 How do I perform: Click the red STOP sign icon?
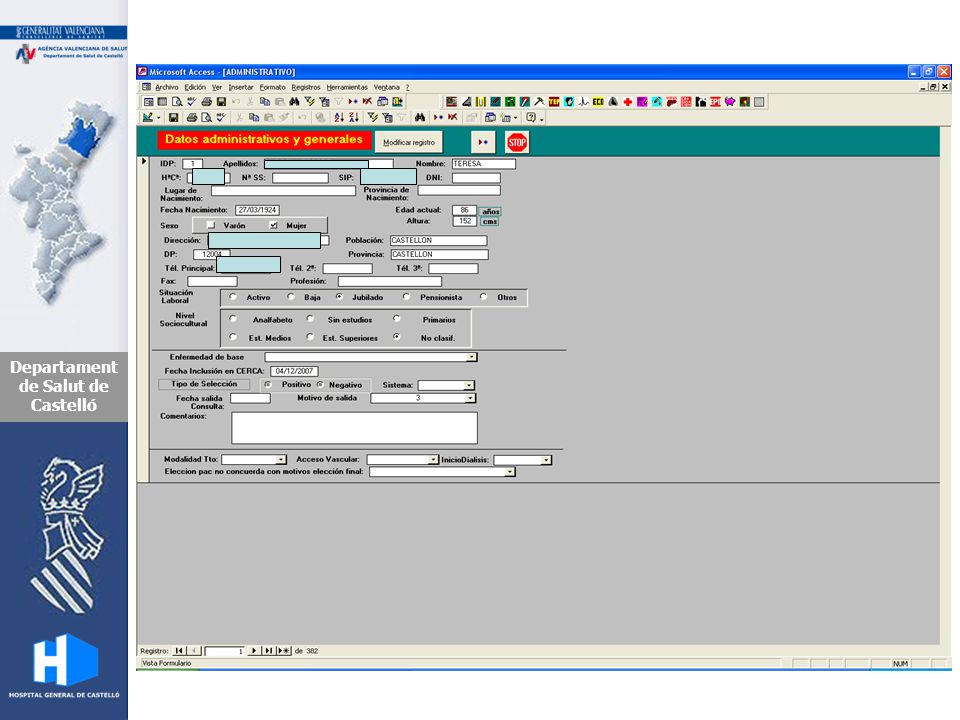(x=517, y=142)
